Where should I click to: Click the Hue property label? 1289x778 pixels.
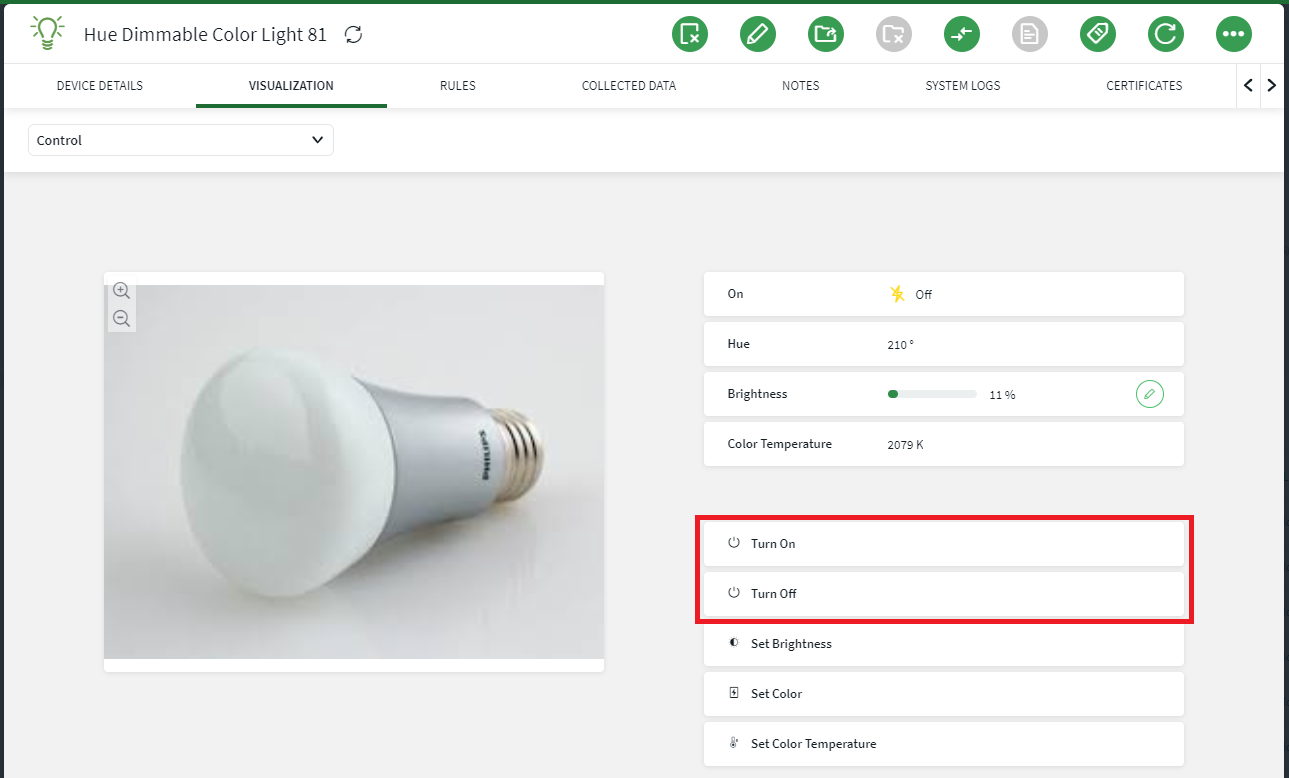(x=739, y=344)
